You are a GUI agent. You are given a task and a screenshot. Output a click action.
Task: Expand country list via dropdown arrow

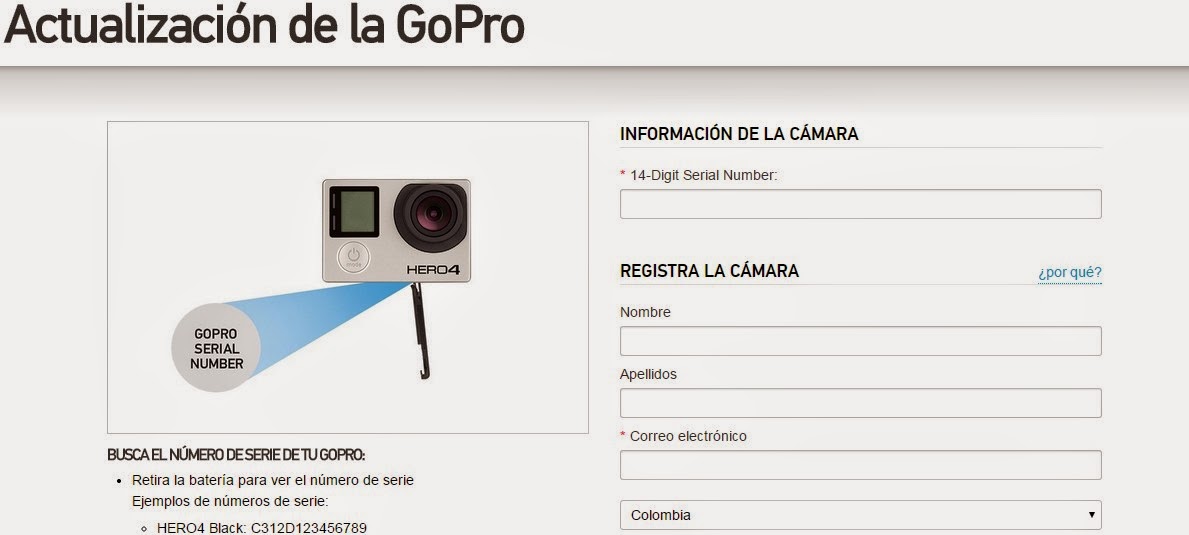[1091, 515]
